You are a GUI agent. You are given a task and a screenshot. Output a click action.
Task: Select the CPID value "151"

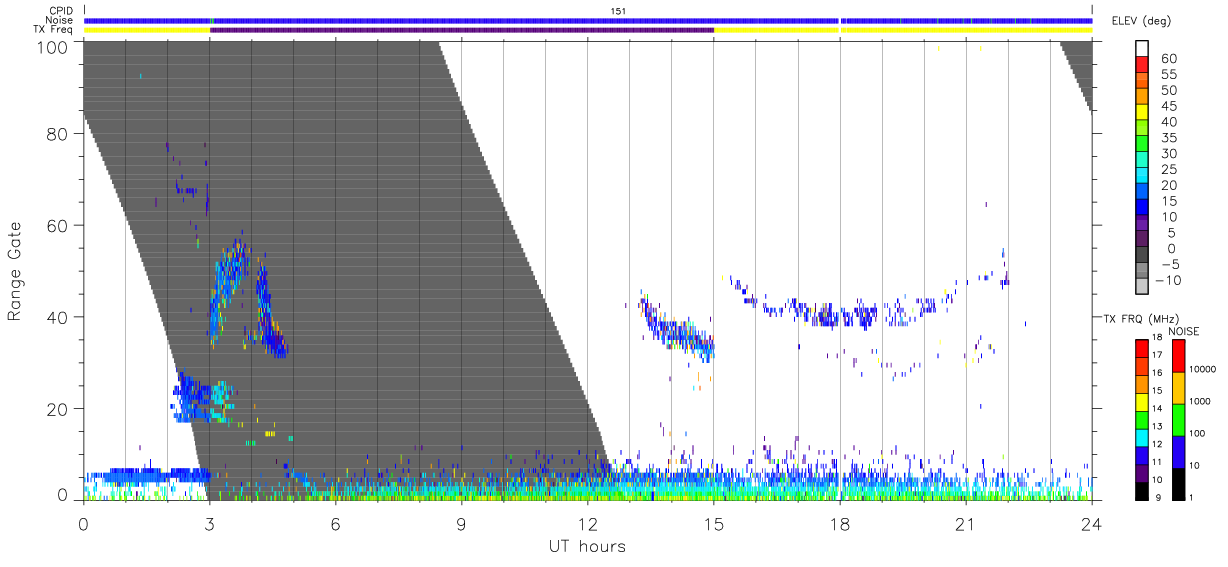tap(619, 11)
